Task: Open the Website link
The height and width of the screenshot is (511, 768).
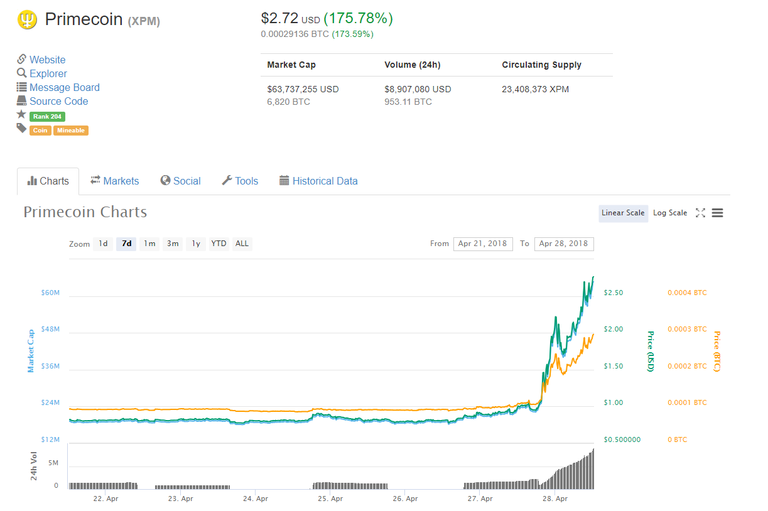Action: click(48, 59)
